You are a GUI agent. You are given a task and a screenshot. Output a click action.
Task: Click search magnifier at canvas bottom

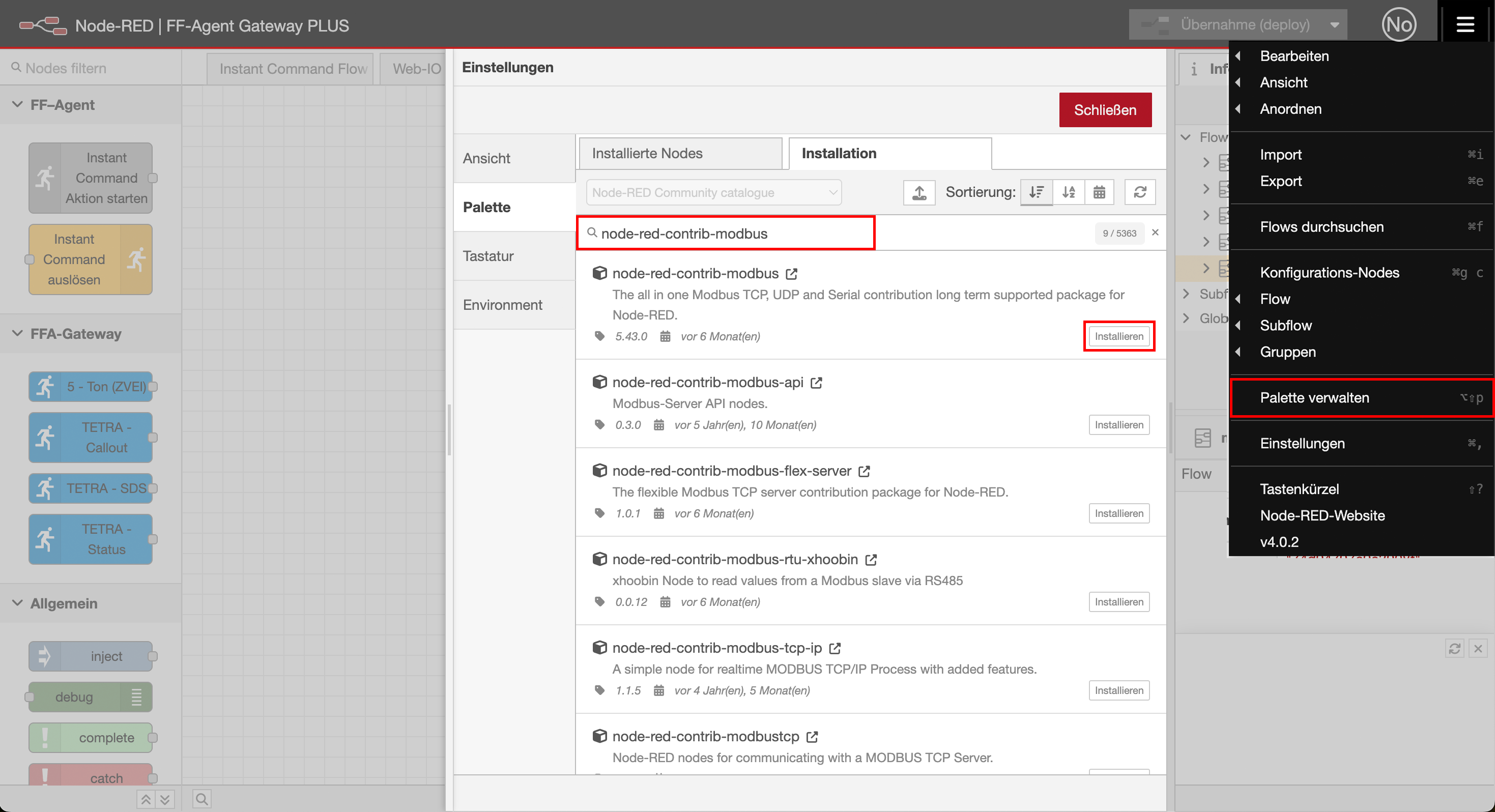(202, 799)
